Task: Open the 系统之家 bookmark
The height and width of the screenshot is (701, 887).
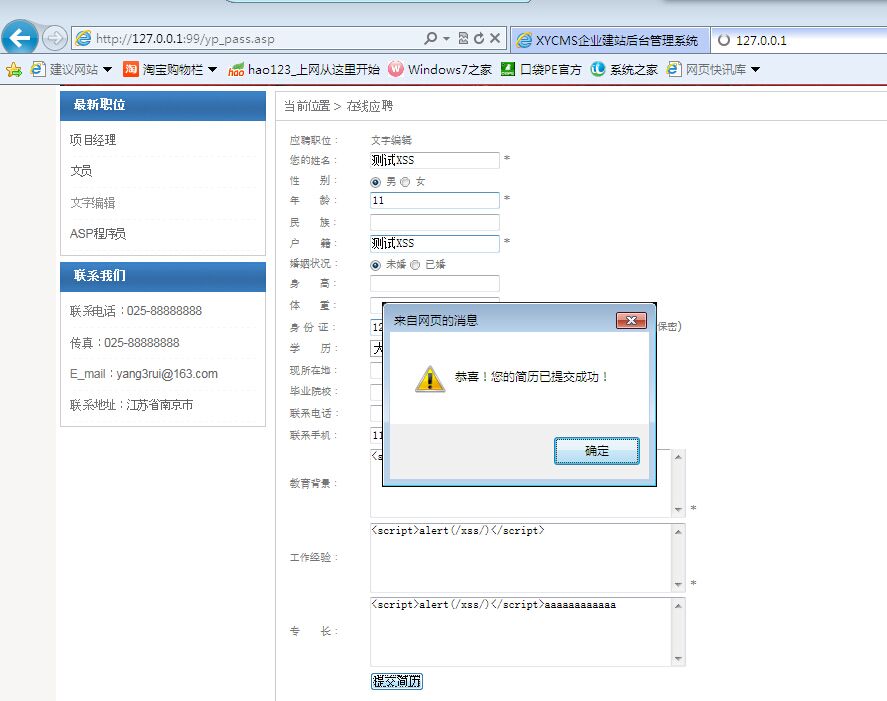Action: [x=624, y=69]
